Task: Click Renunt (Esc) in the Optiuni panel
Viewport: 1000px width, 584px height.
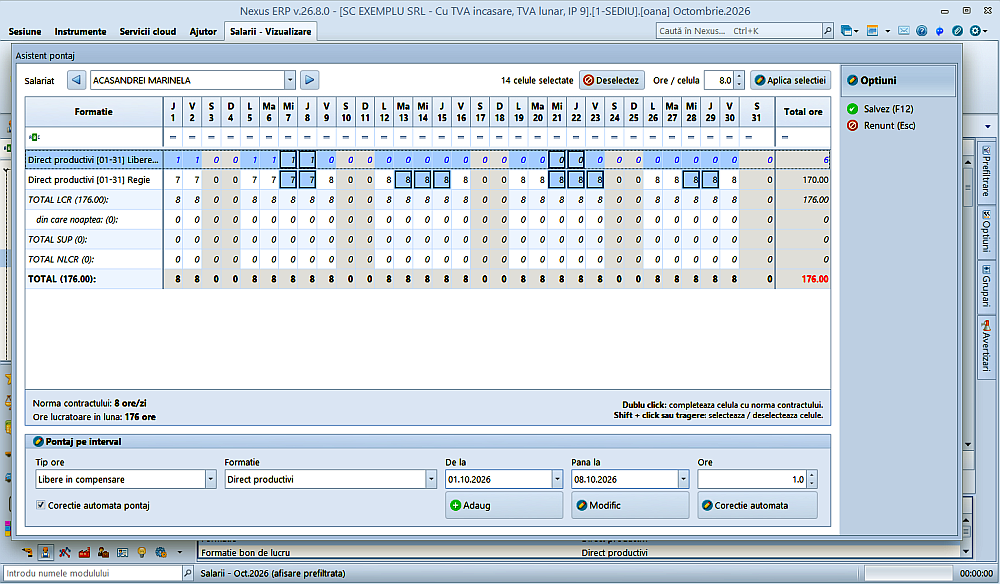Action: click(x=881, y=126)
